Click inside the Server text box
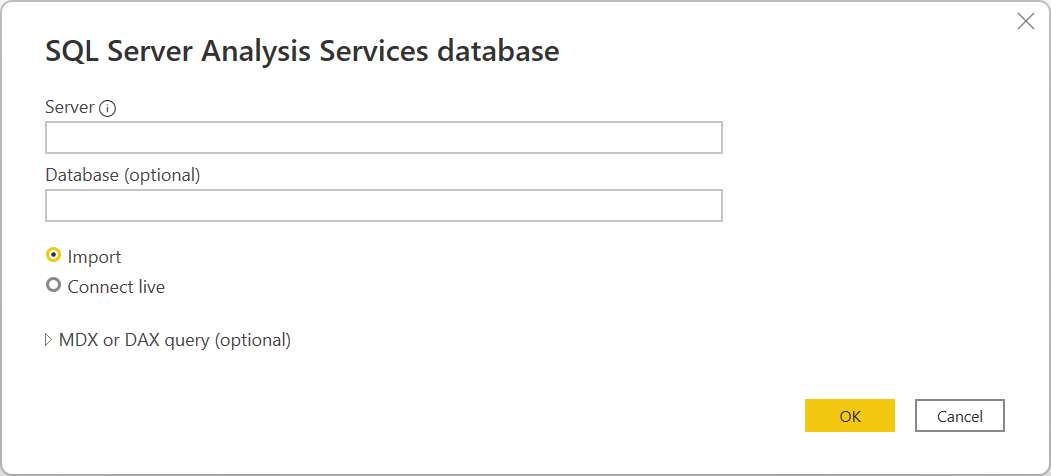This screenshot has width=1051, height=476. point(383,138)
